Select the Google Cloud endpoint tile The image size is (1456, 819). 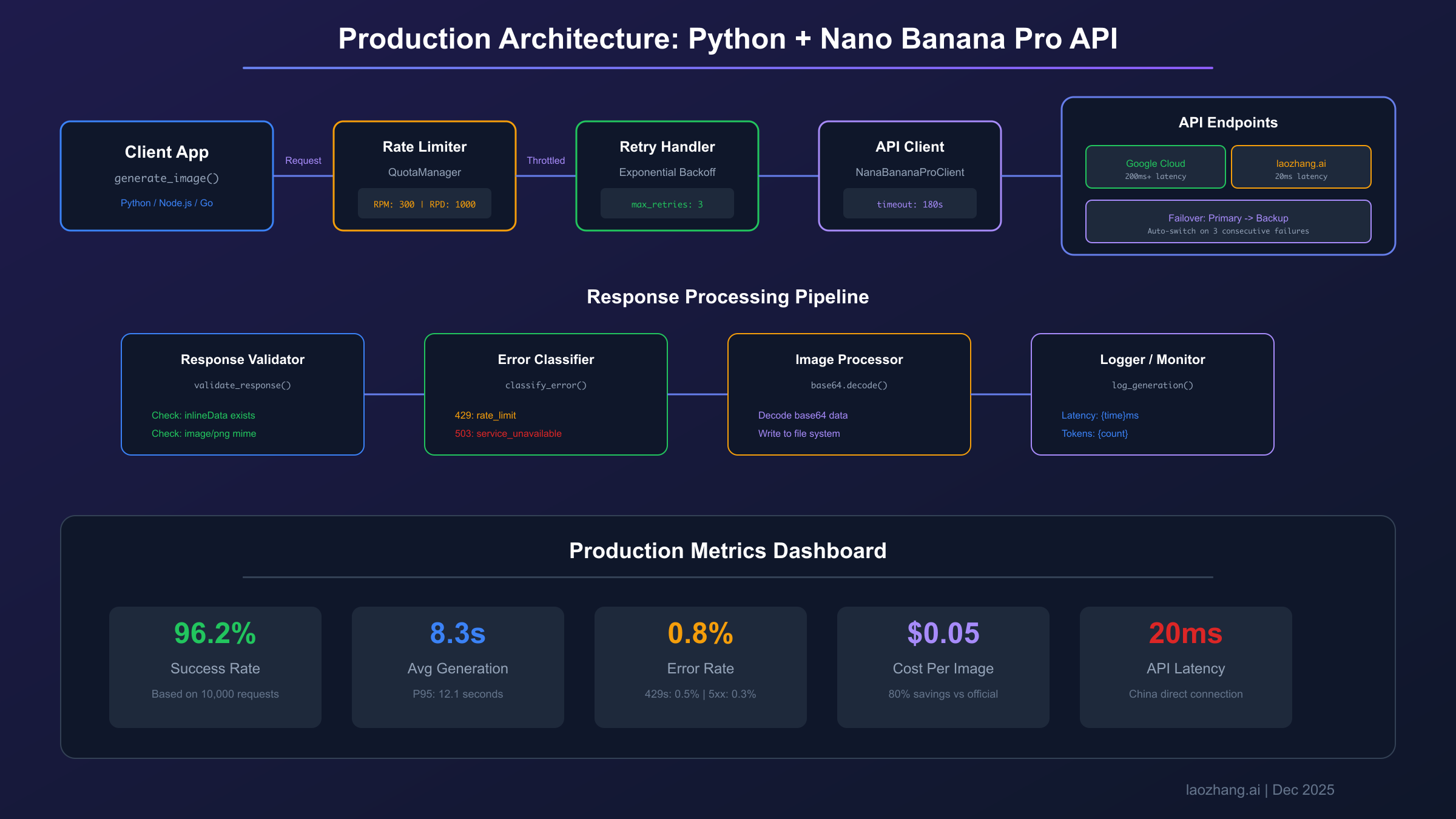[x=1155, y=167]
